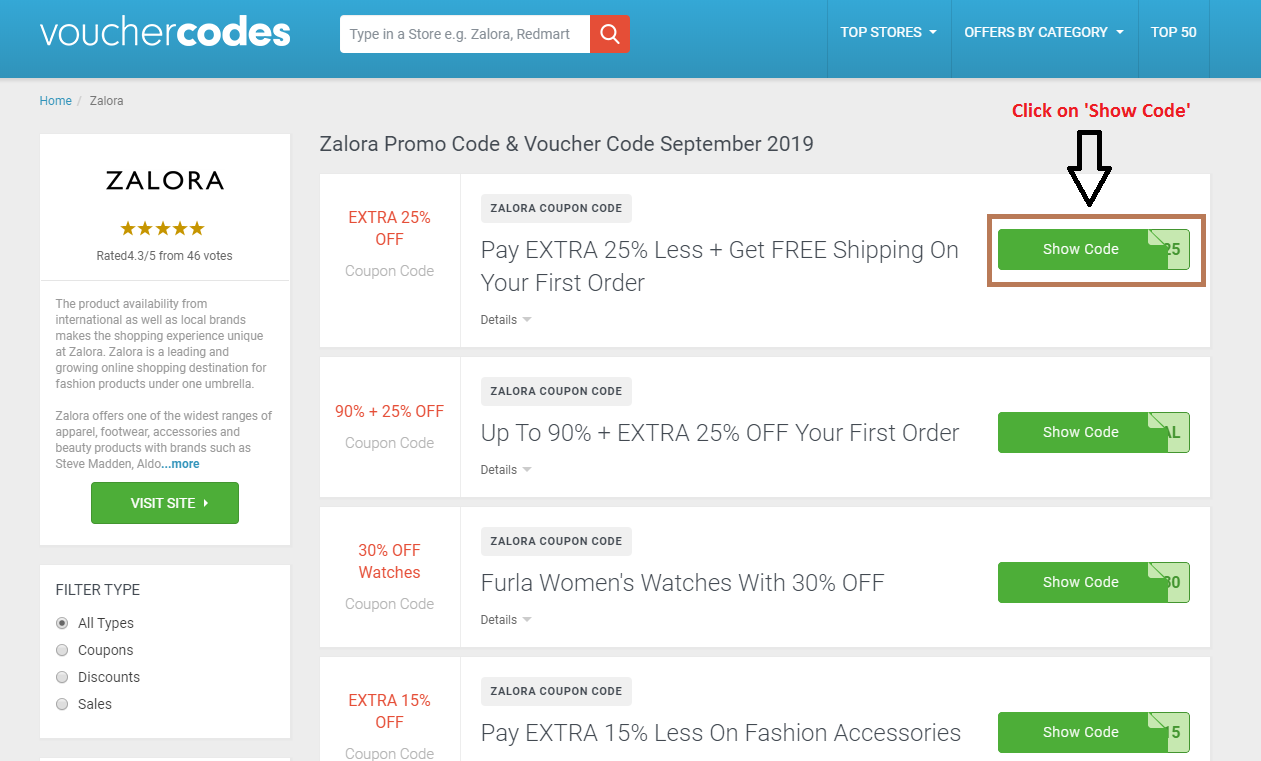The image size is (1261, 761).
Task: Follow the Home breadcrumb link
Action: [56, 101]
